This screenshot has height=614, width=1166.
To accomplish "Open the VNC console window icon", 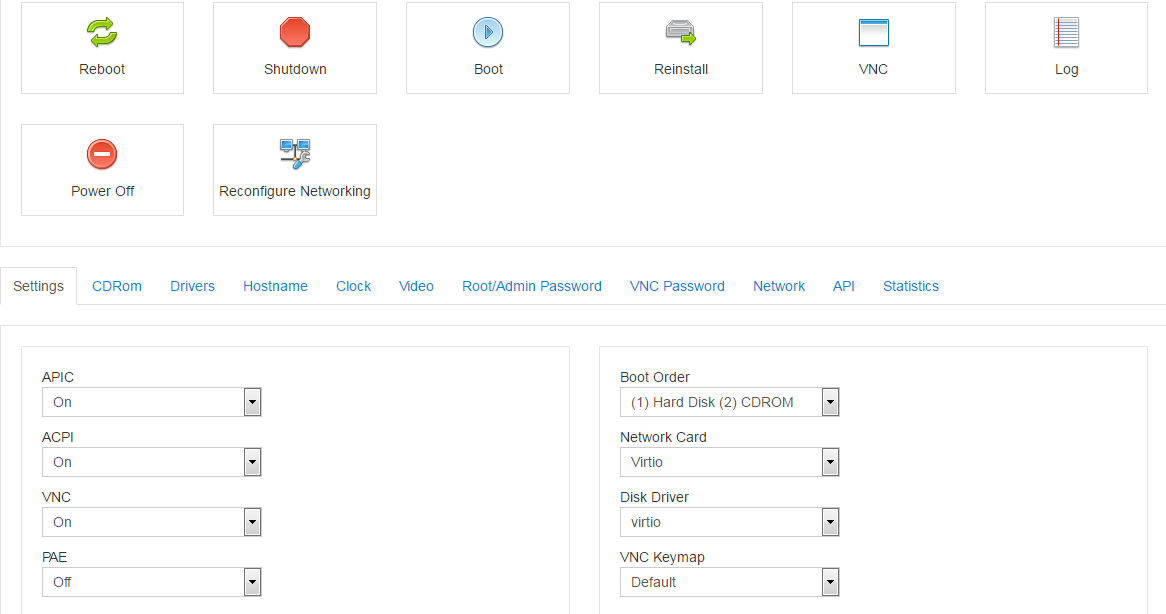I will click(874, 33).
